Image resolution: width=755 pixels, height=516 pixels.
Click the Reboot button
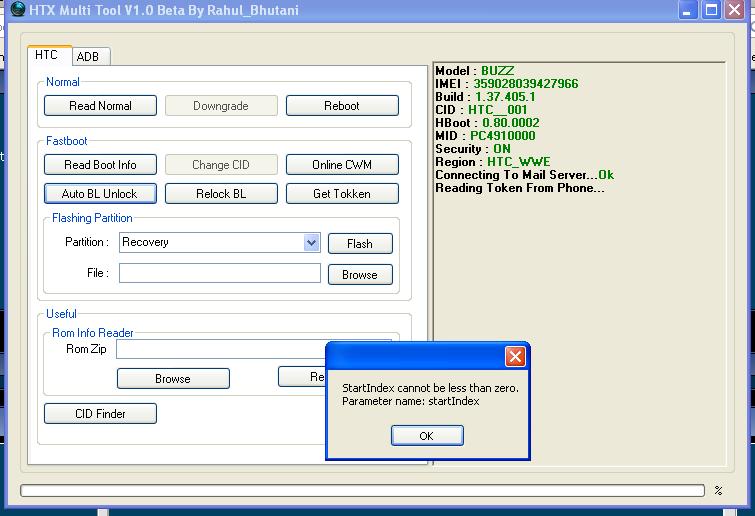342,105
